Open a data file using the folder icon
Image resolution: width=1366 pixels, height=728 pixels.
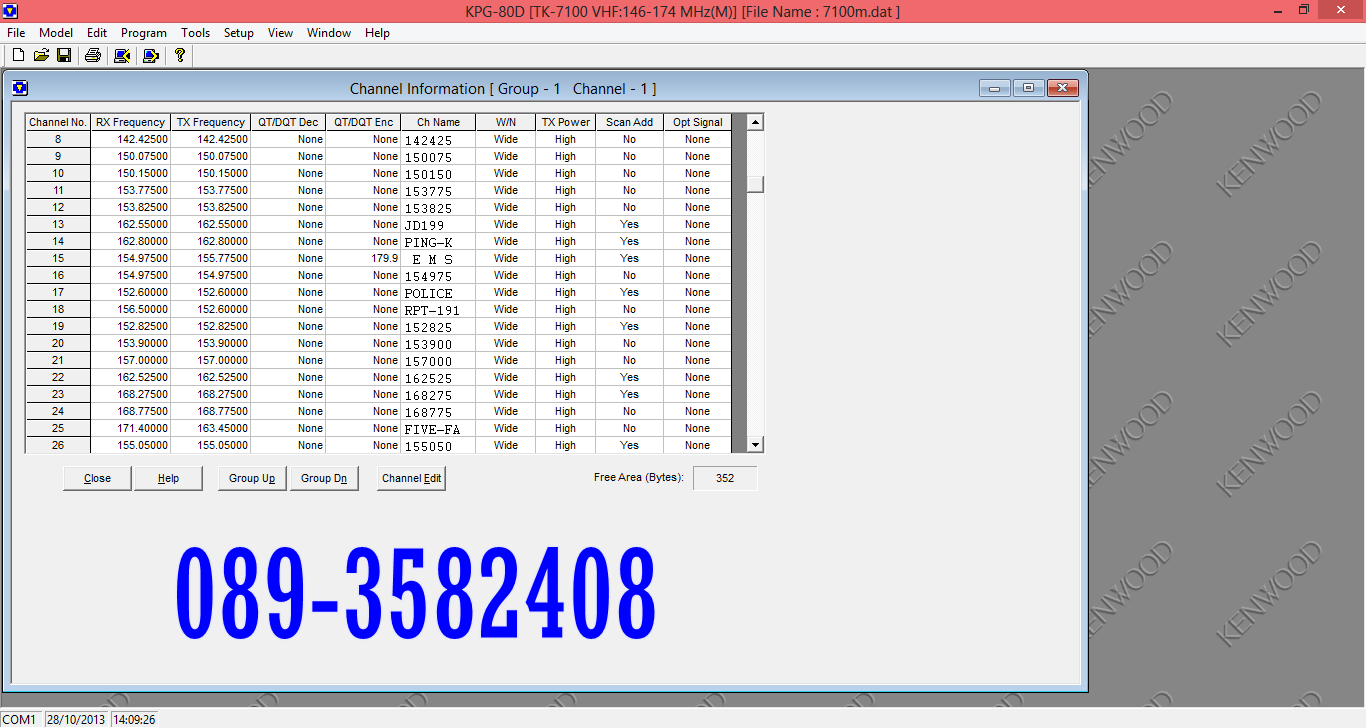[x=41, y=55]
